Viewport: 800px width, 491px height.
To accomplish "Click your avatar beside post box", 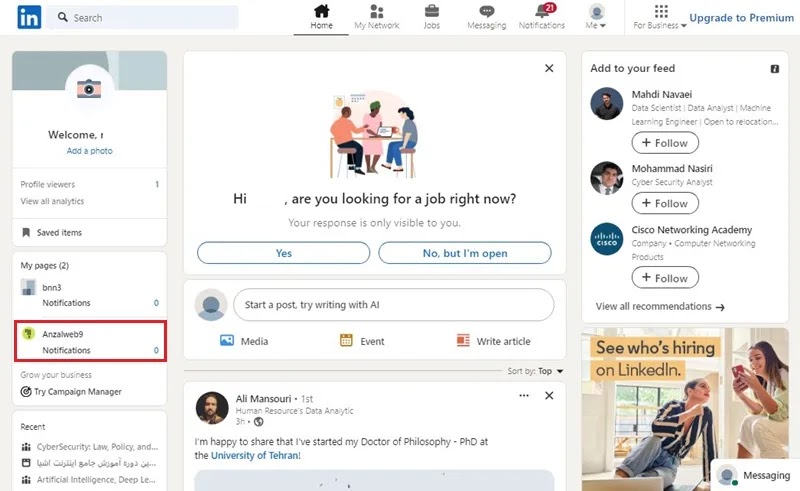I will coord(211,305).
